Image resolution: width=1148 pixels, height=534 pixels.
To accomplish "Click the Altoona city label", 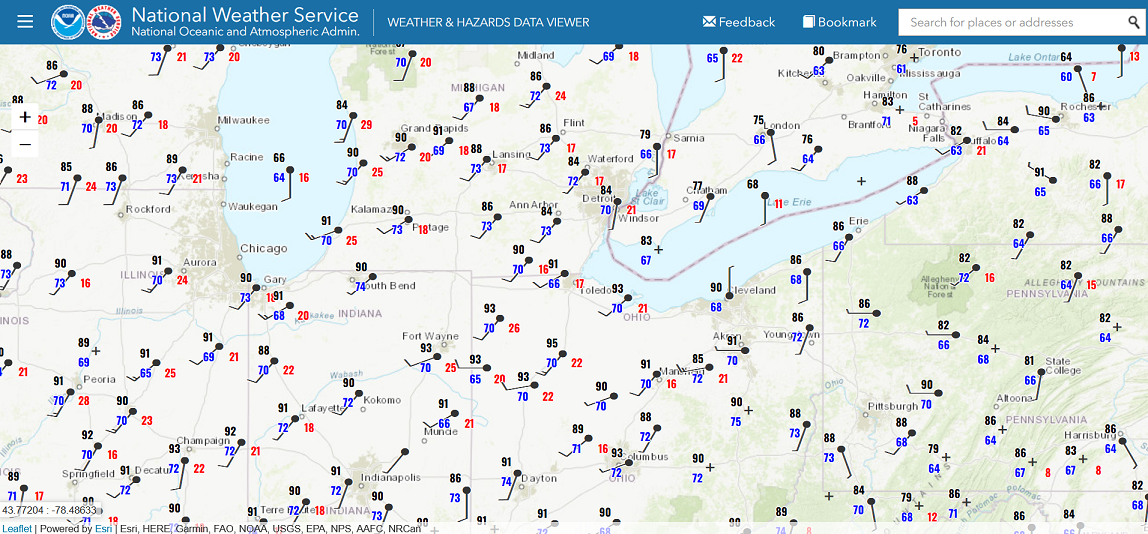I will pyautogui.click(x=1016, y=398).
